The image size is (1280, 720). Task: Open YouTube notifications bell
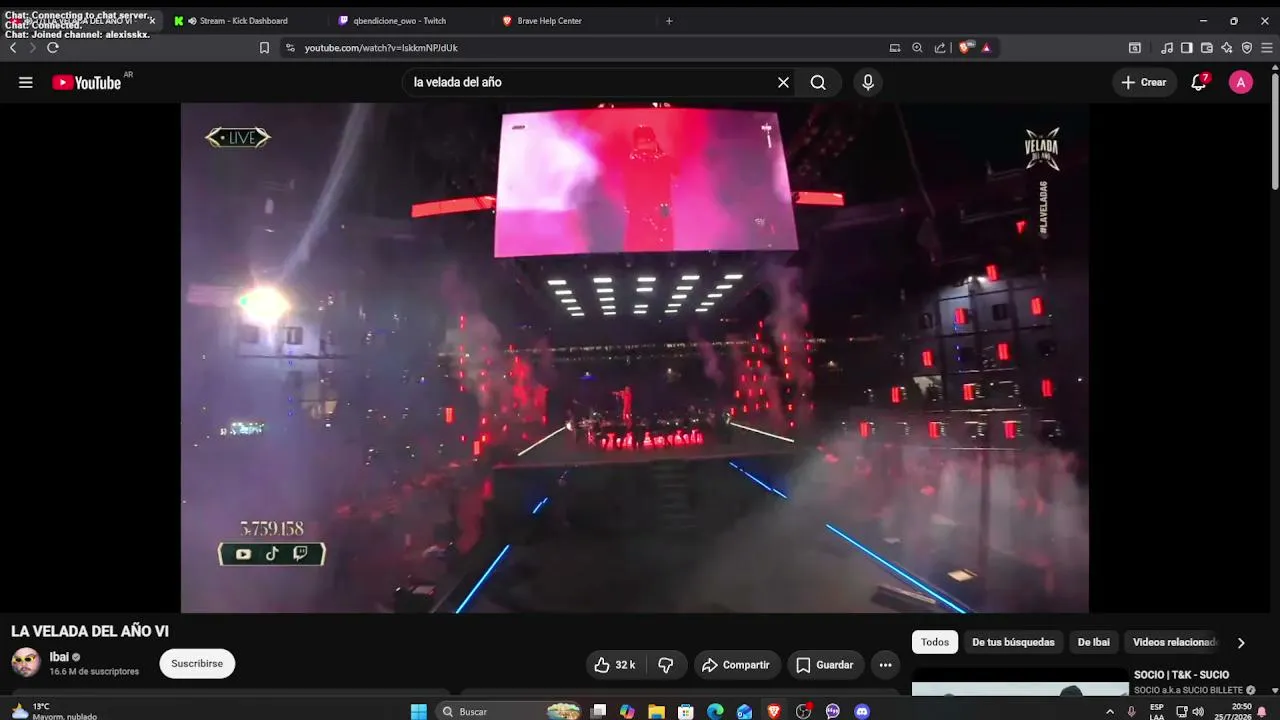(x=1199, y=82)
